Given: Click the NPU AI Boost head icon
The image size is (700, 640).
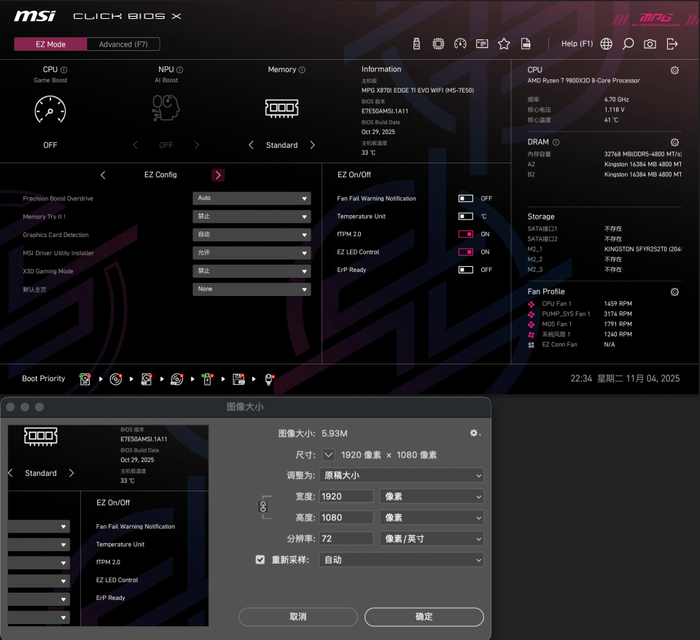Looking at the screenshot, I should (x=166, y=108).
